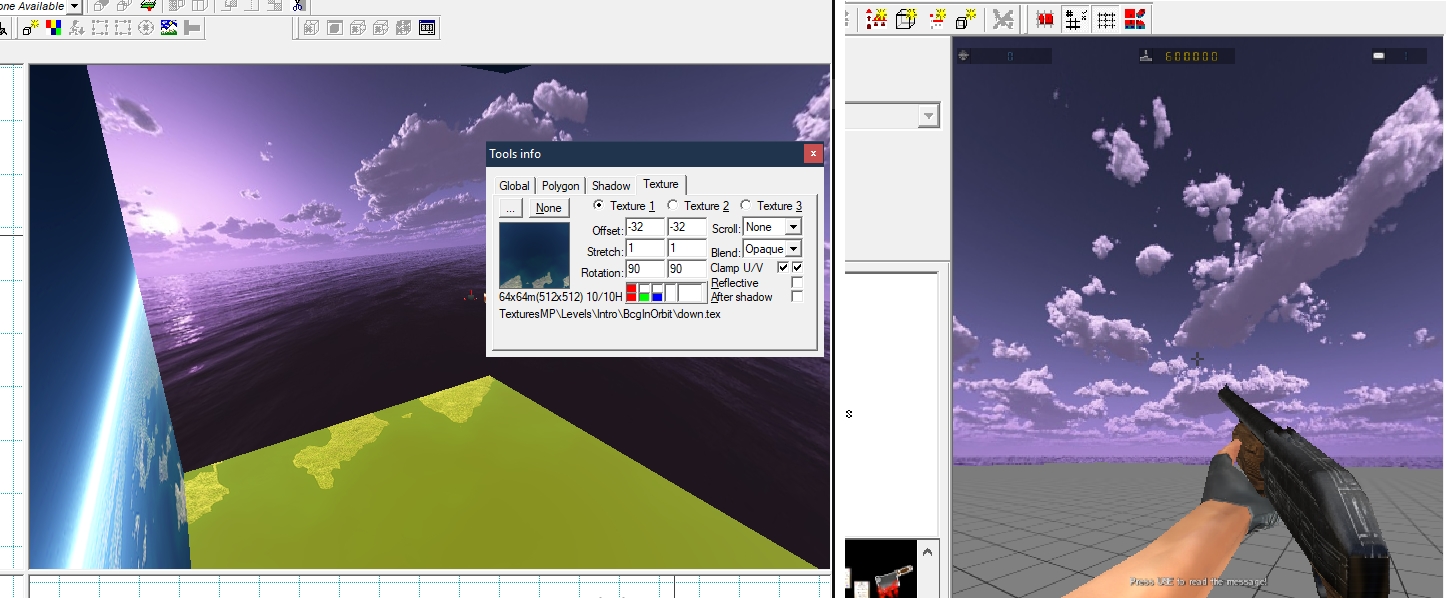The height and width of the screenshot is (598, 1446).
Task: Select the Texture tab
Action: [x=660, y=184]
